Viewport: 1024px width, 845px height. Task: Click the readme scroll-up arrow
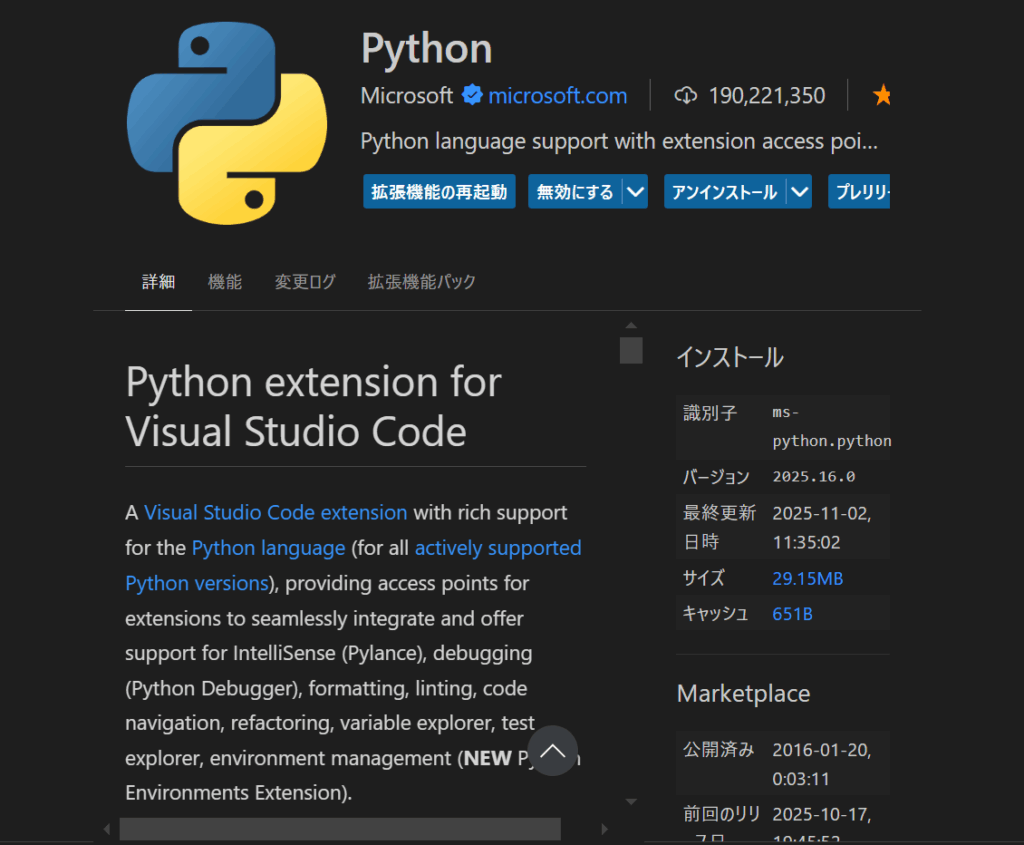pos(631,325)
